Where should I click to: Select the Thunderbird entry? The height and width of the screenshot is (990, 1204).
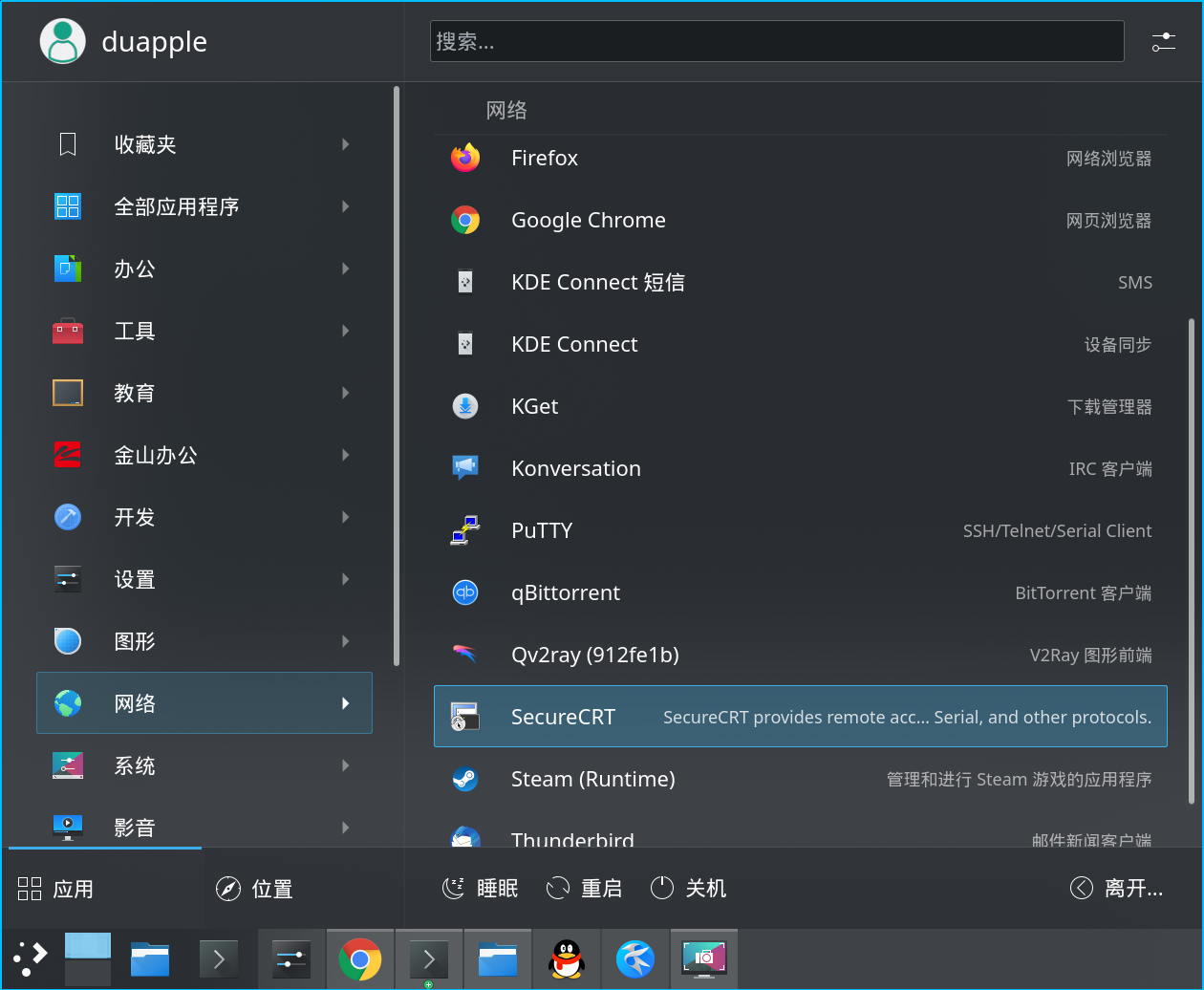[x=801, y=829]
